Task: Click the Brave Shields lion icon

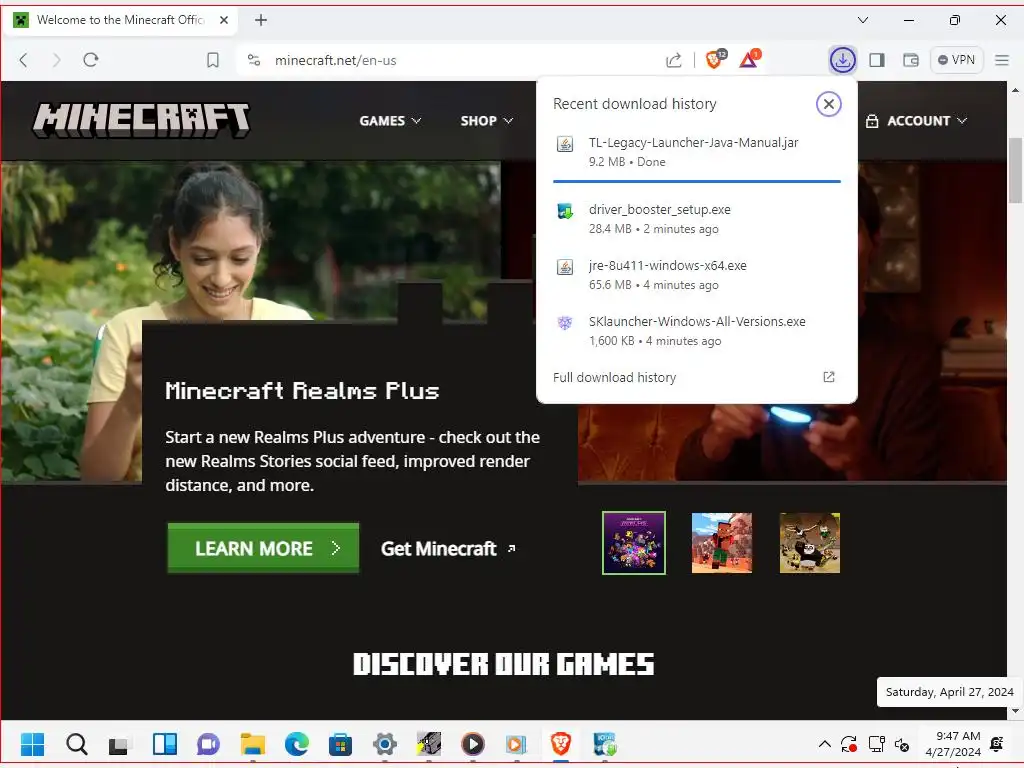Action: (716, 59)
